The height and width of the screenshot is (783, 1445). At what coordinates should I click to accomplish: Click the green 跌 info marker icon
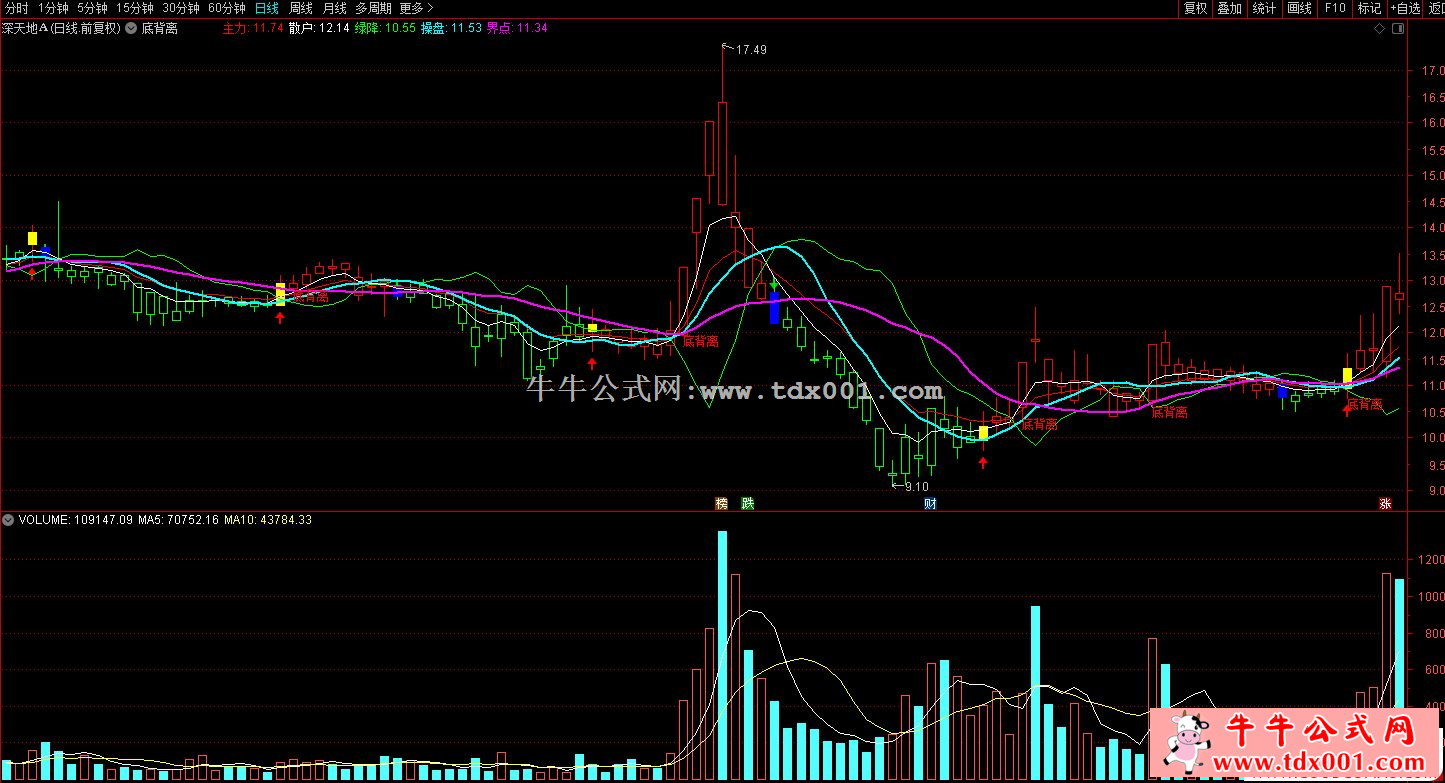coord(747,503)
